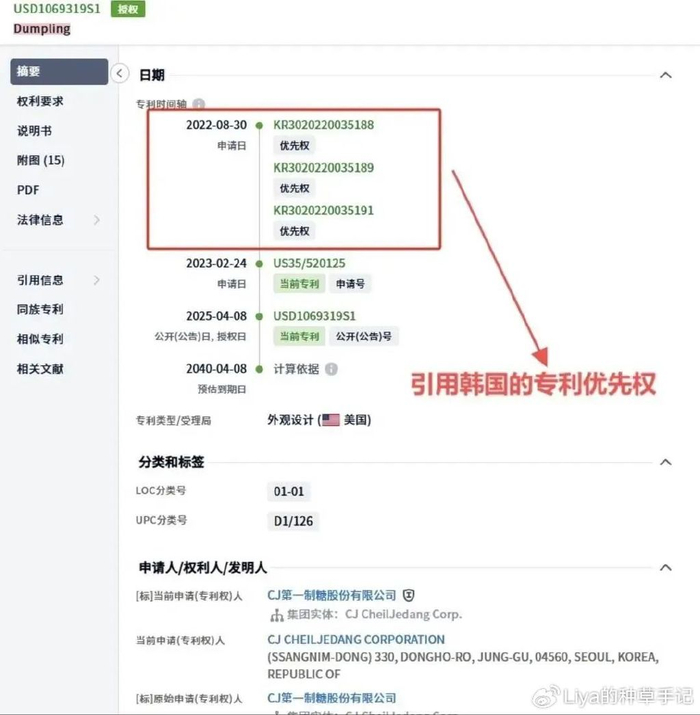Screen dimensions: 700x715
Task: Open the CJ CHEILJEDANG CORPORATION link
Action: point(356,639)
